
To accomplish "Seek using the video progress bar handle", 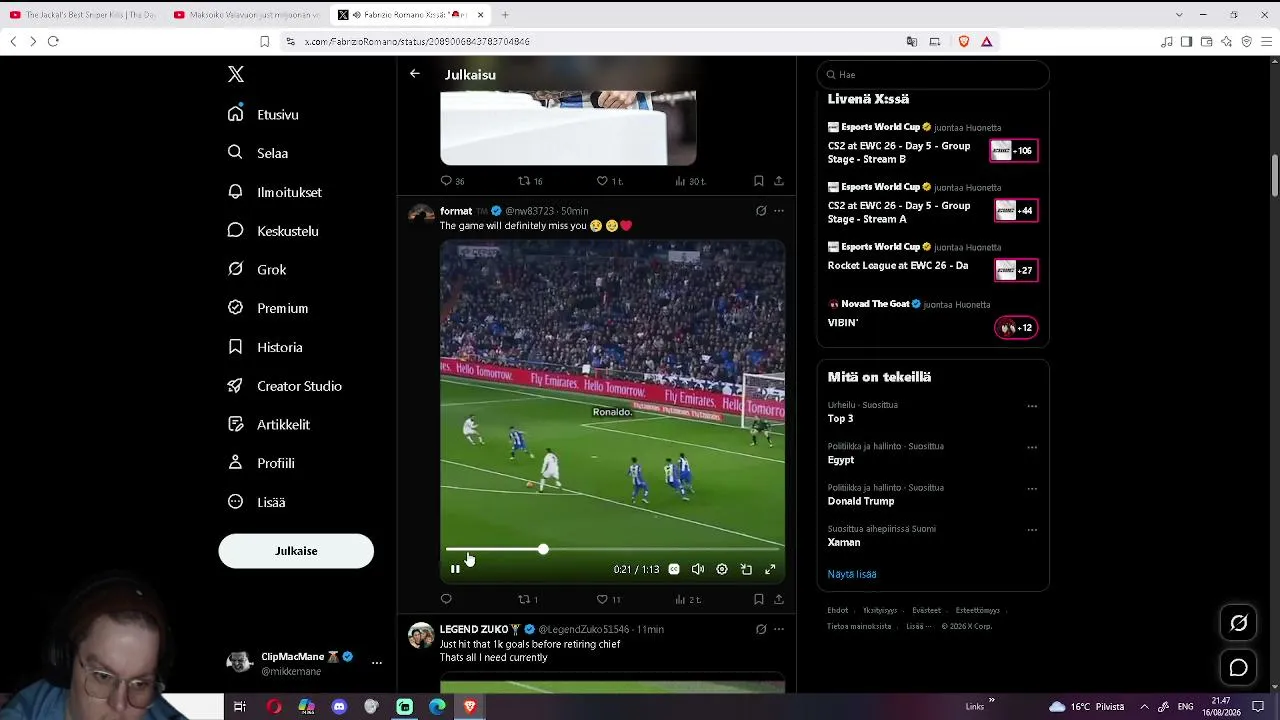I will tap(543, 549).
